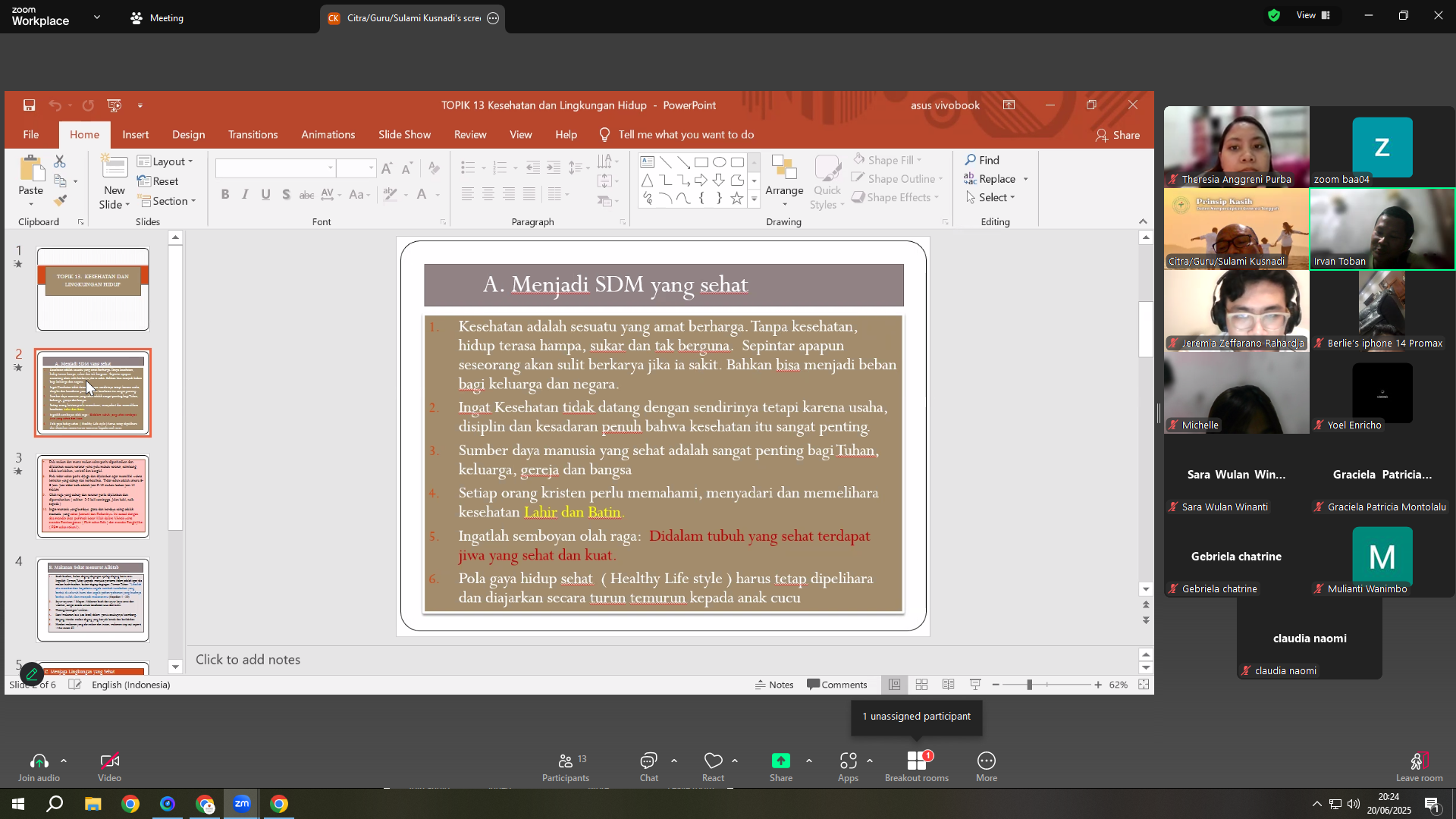Open the Zoom Apps icon

848,767
